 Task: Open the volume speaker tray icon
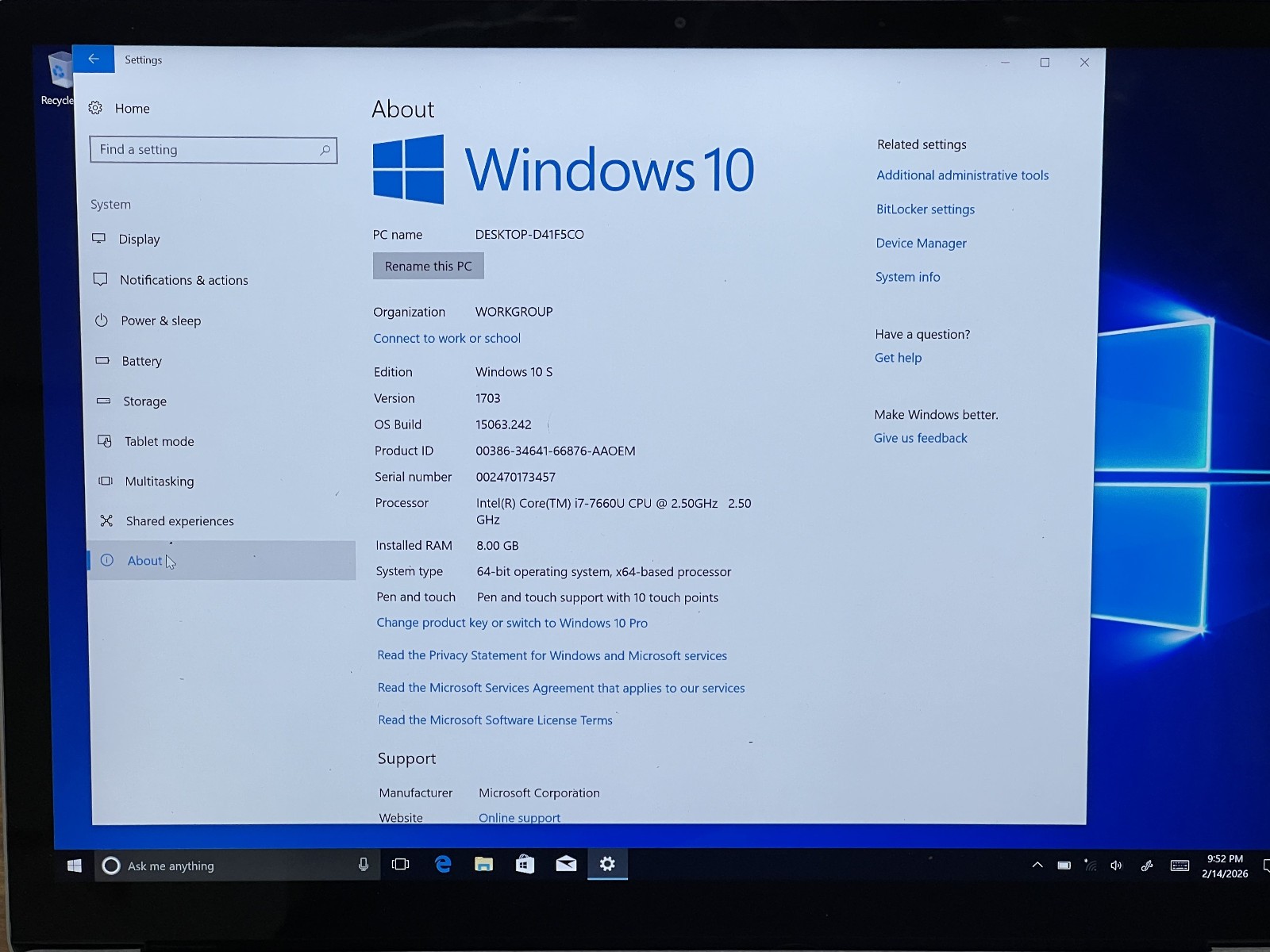coord(1116,866)
